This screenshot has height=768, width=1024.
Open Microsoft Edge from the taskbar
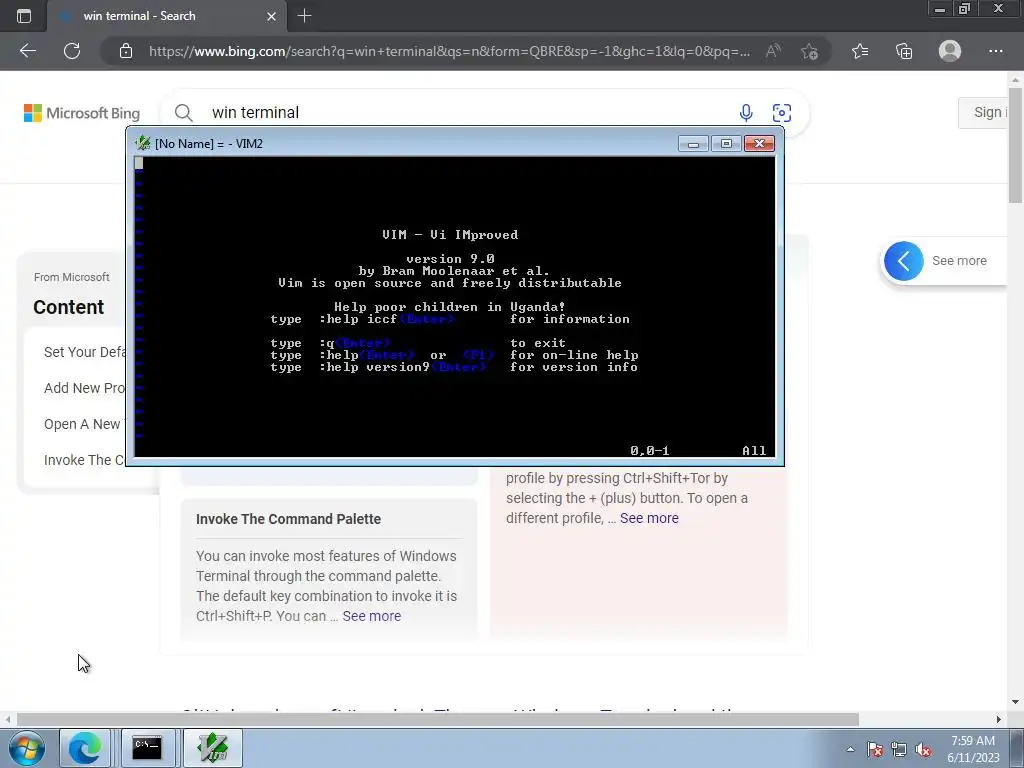(x=85, y=748)
